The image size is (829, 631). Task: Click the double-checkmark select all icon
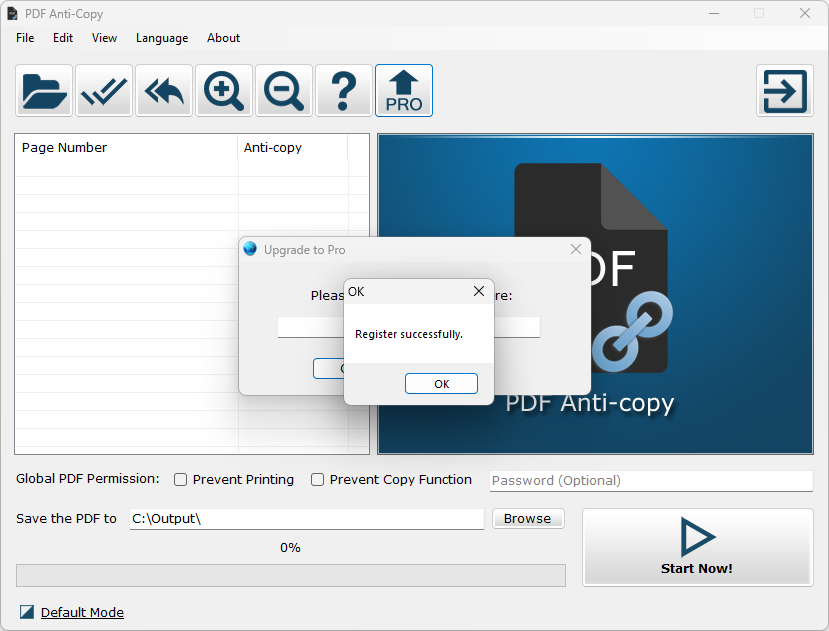pos(104,90)
